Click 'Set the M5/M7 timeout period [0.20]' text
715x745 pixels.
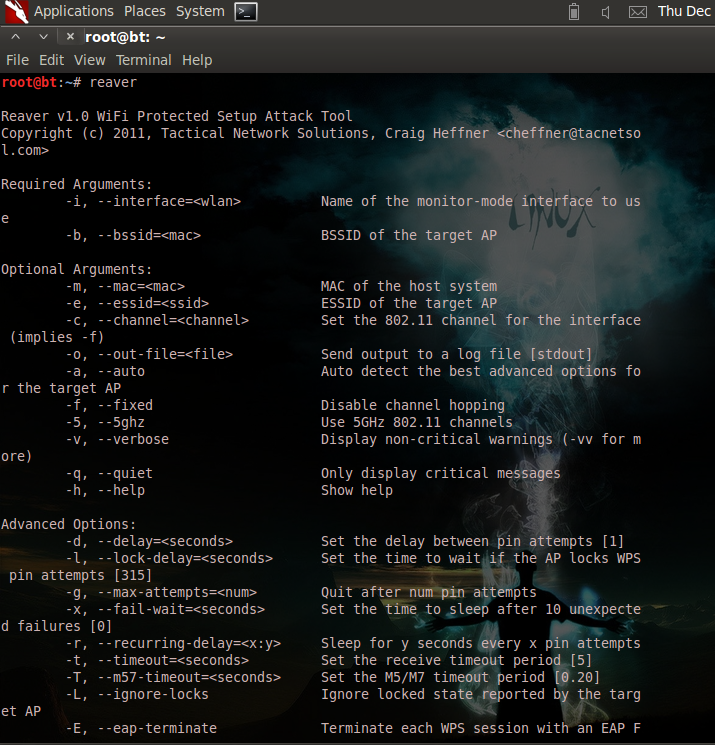[x=460, y=678]
